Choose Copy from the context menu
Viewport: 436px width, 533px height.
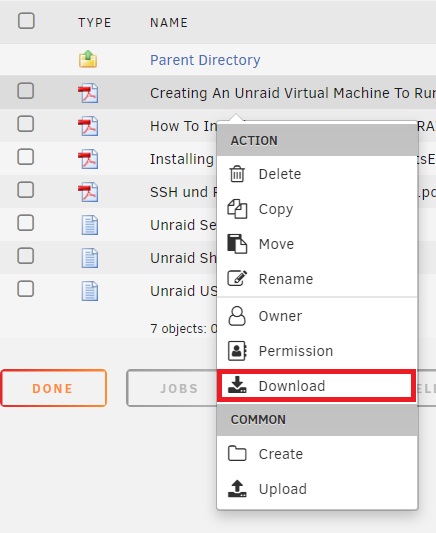pos(317,209)
